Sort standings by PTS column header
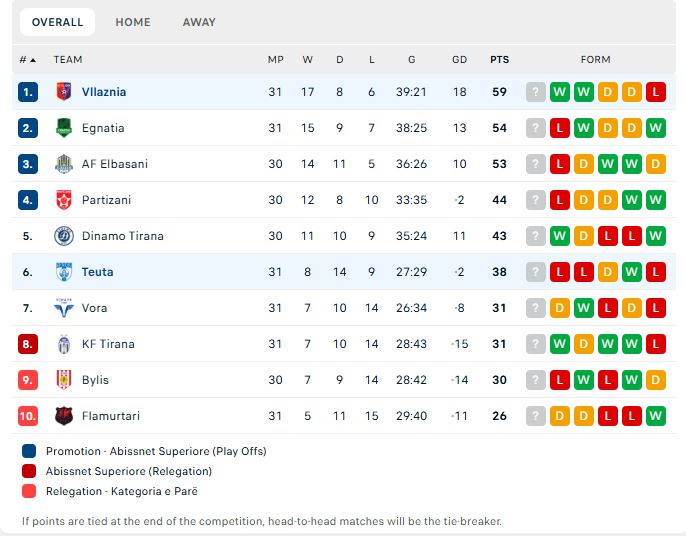 click(x=499, y=60)
